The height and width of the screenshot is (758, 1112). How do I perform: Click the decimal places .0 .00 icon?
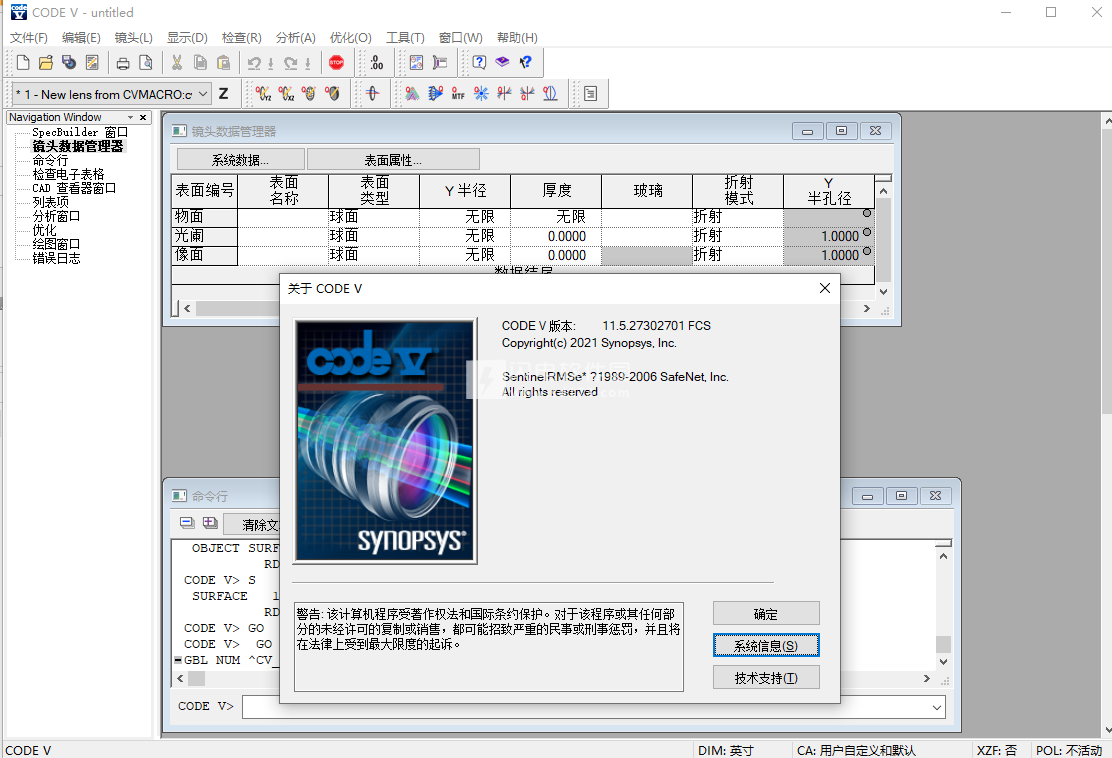[377, 62]
